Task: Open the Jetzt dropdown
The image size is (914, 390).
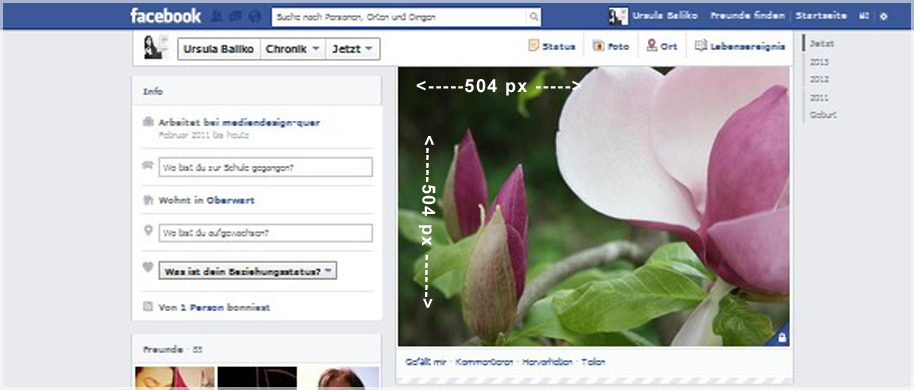Action: 353,50
